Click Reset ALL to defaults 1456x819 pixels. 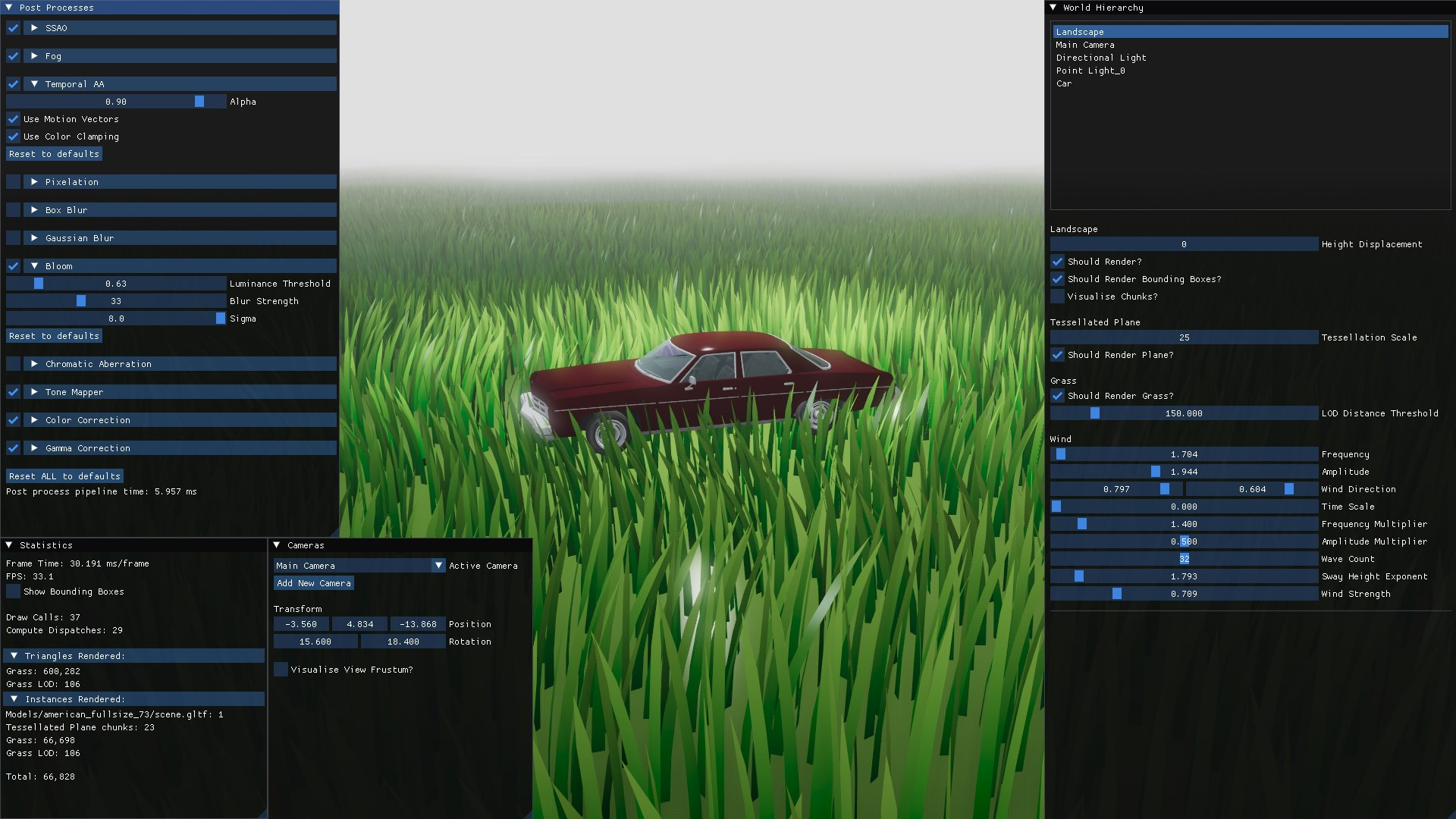coord(64,475)
